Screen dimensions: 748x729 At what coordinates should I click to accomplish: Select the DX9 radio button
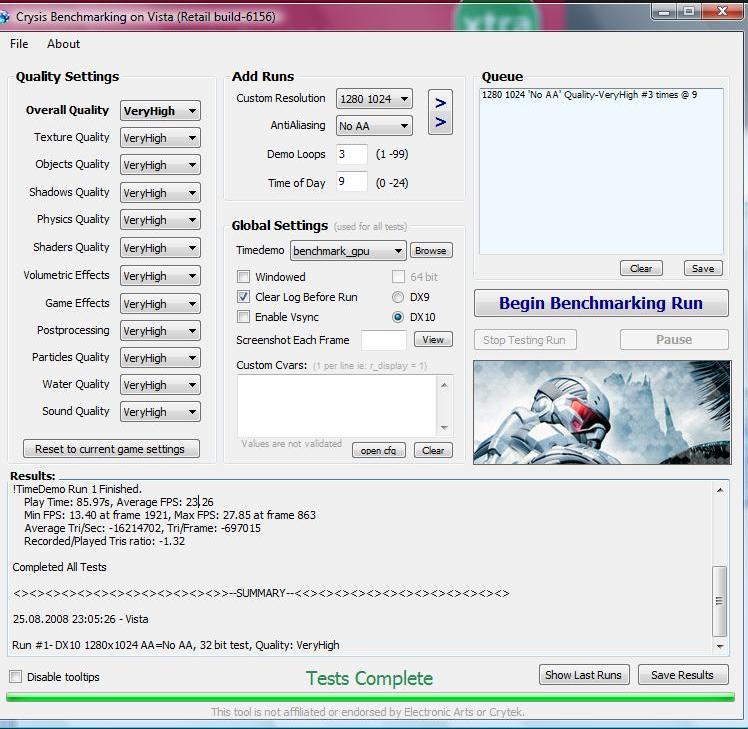coord(397,297)
